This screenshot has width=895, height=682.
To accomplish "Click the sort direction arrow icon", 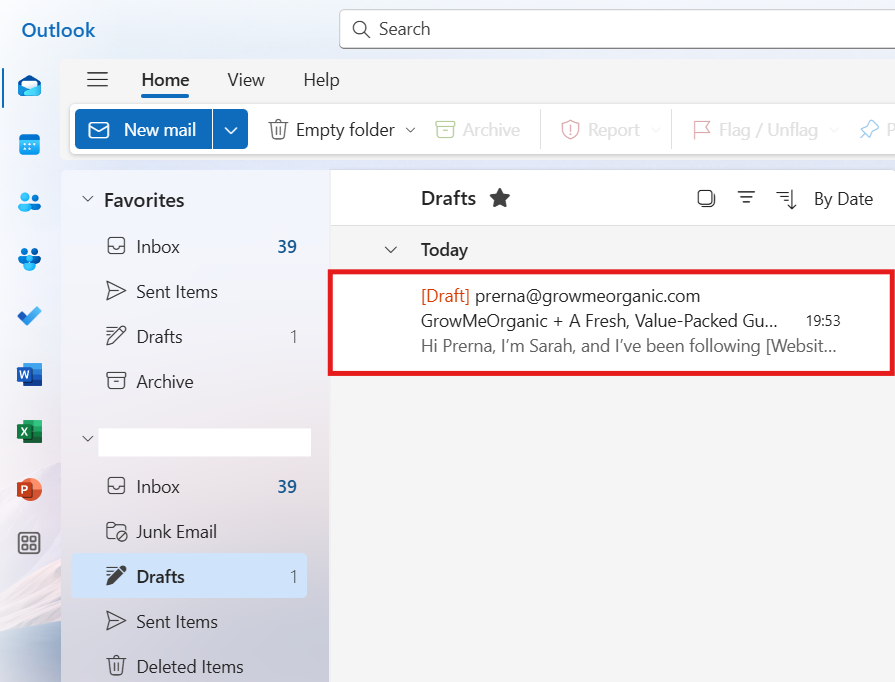I will pos(787,199).
